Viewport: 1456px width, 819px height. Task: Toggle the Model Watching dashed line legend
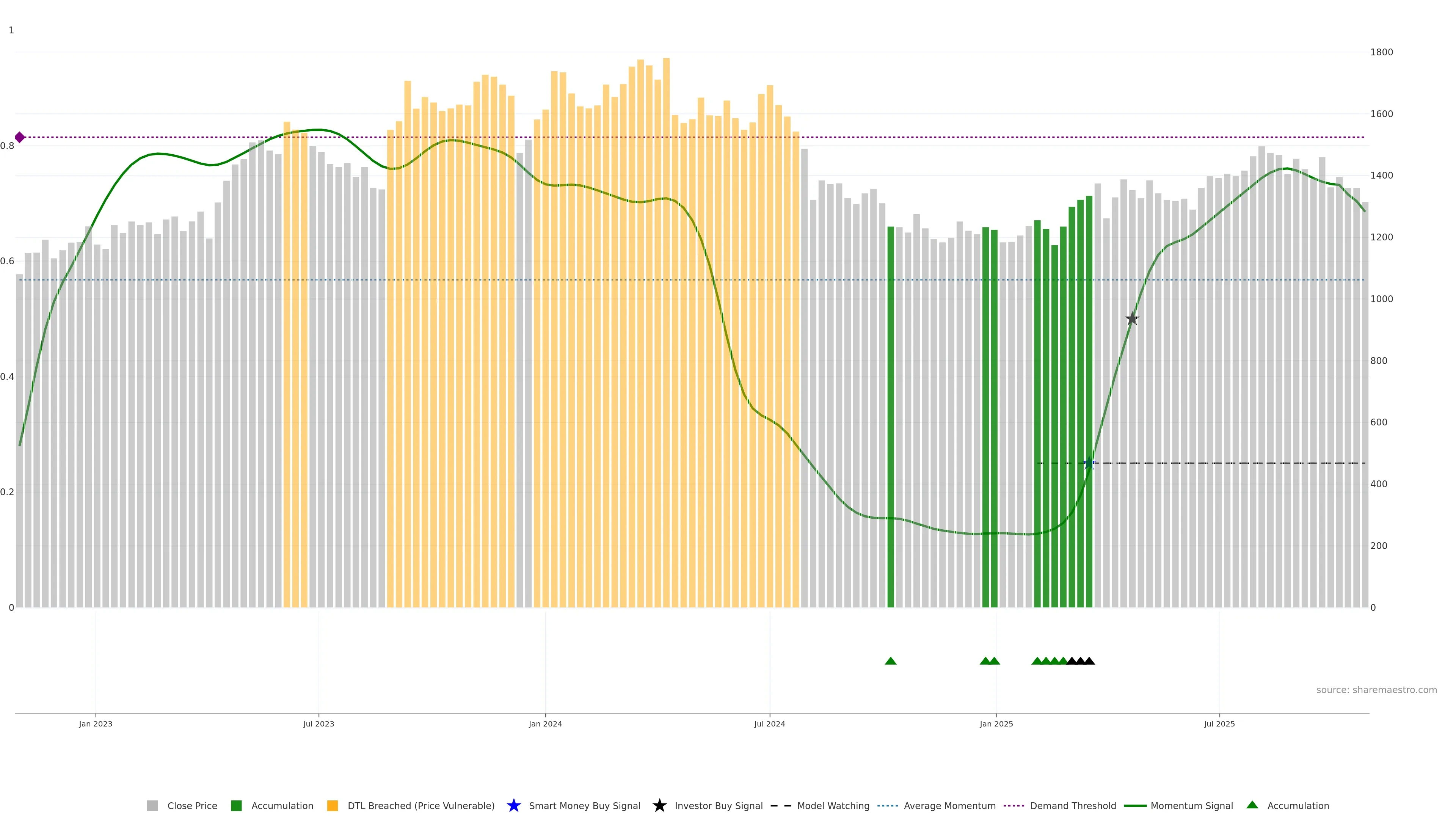coord(833,806)
